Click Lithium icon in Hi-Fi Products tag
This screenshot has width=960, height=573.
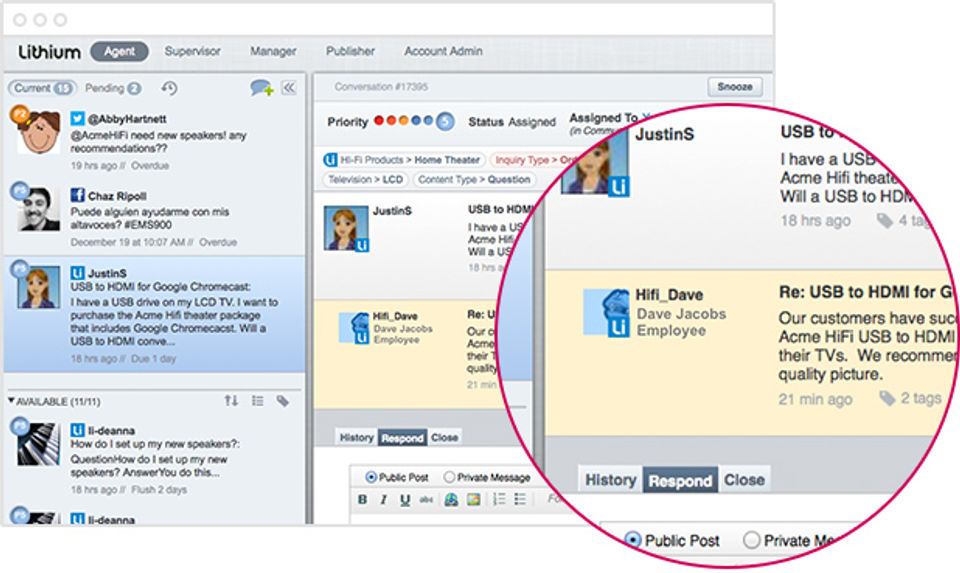coord(331,160)
